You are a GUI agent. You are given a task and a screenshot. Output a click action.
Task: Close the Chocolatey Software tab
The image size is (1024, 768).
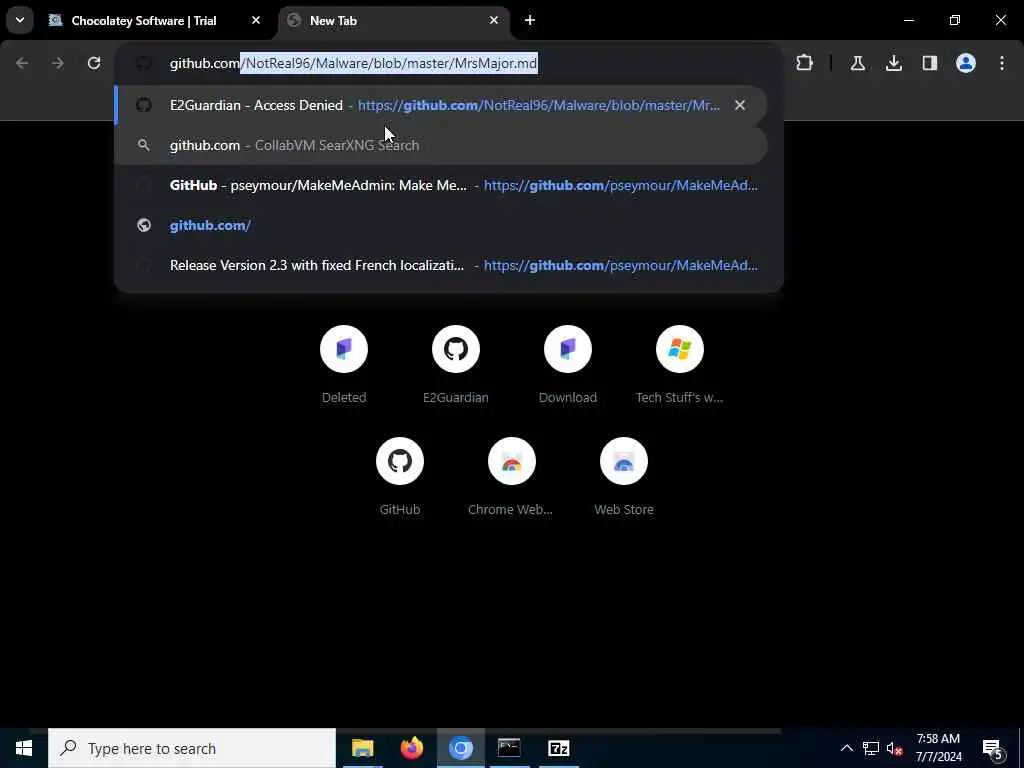[256, 20]
